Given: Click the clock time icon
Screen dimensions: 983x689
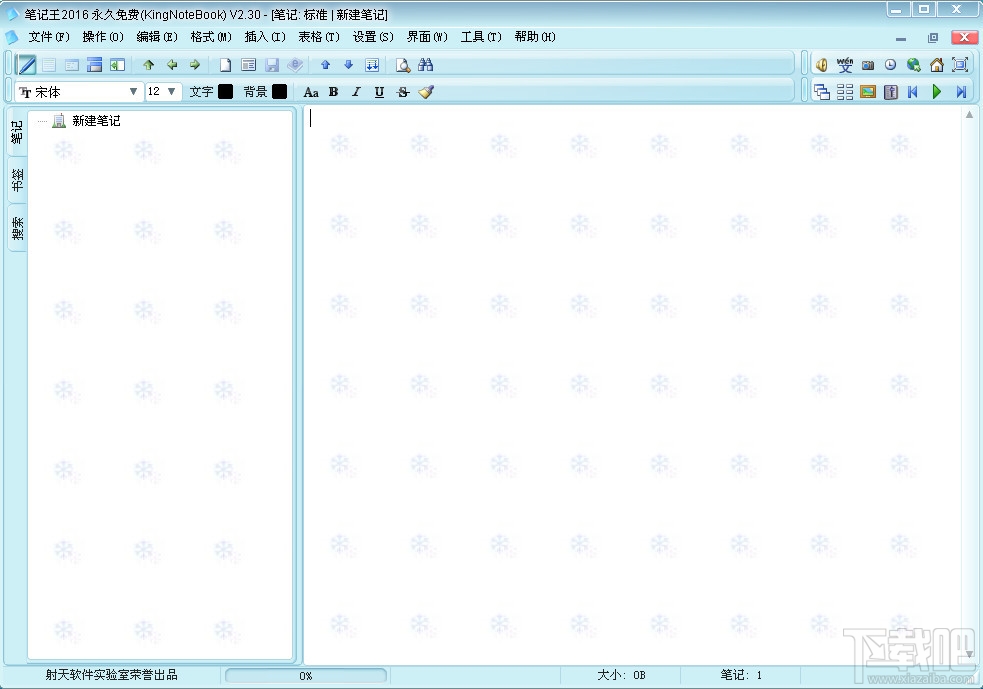Looking at the screenshot, I should (x=890, y=65).
